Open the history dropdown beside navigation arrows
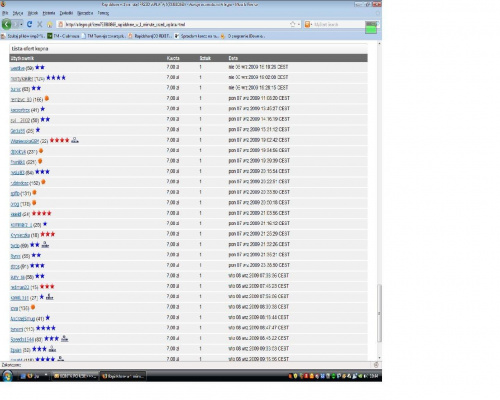 pyautogui.click(x=21, y=24)
